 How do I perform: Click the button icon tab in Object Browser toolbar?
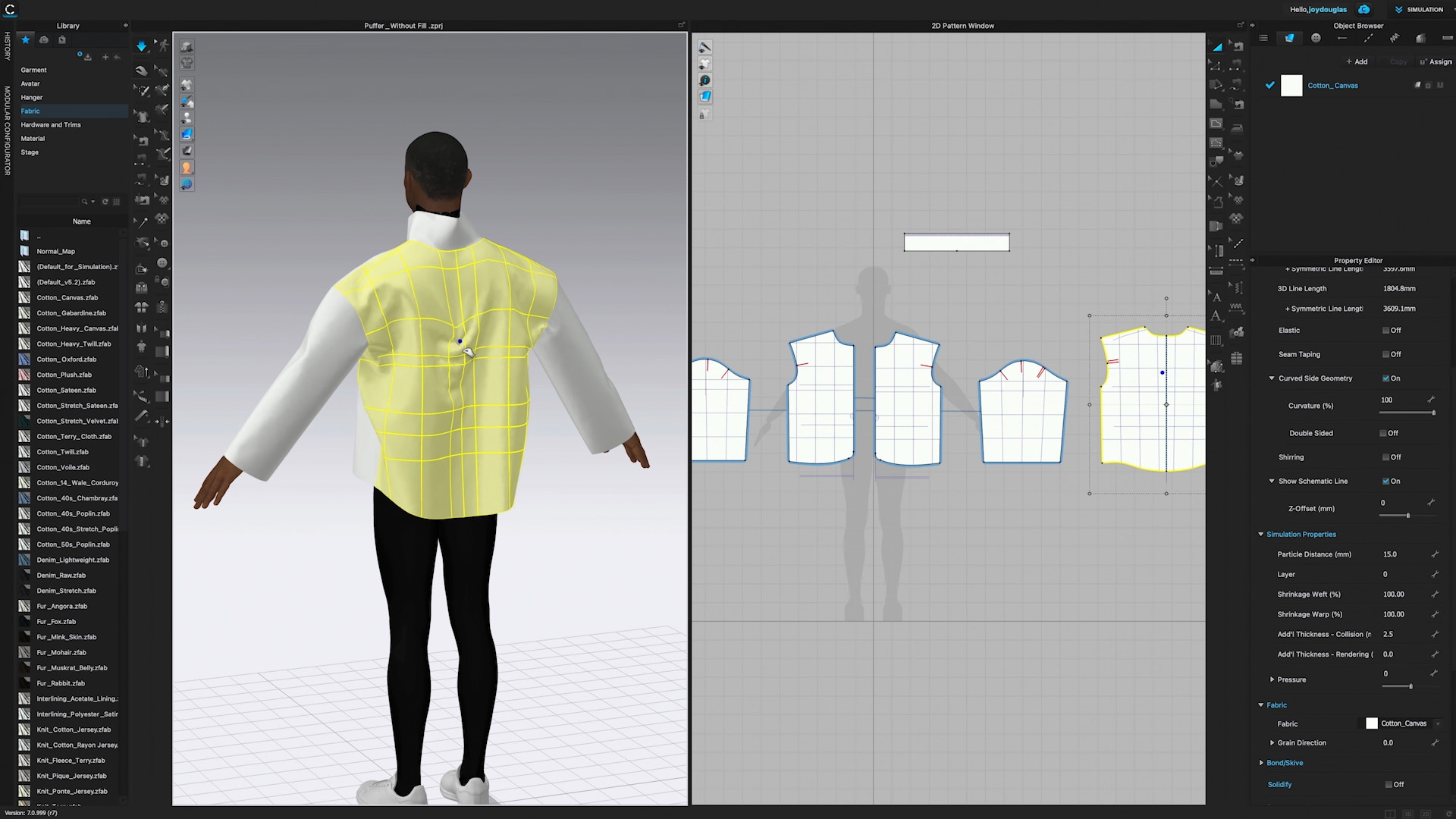click(x=1316, y=38)
